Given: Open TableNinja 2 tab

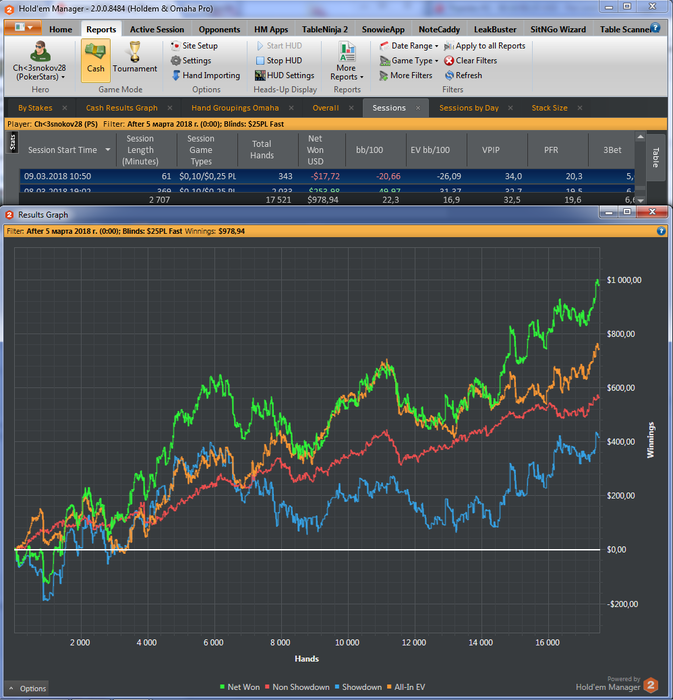Looking at the screenshot, I should pyautogui.click(x=324, y=29).
